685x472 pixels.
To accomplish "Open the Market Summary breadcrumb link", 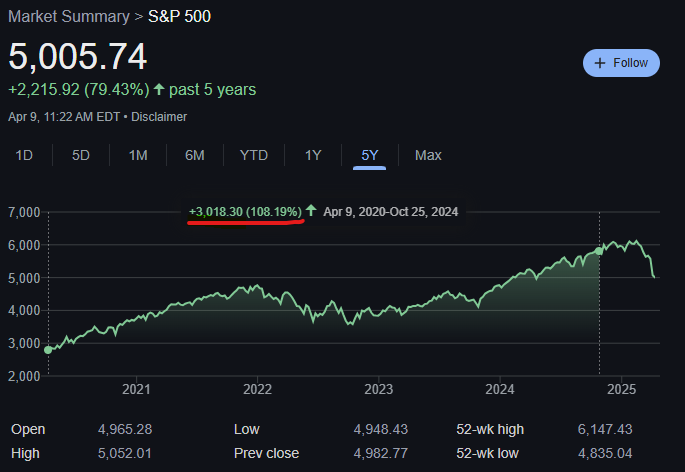I will pos(69,17).
